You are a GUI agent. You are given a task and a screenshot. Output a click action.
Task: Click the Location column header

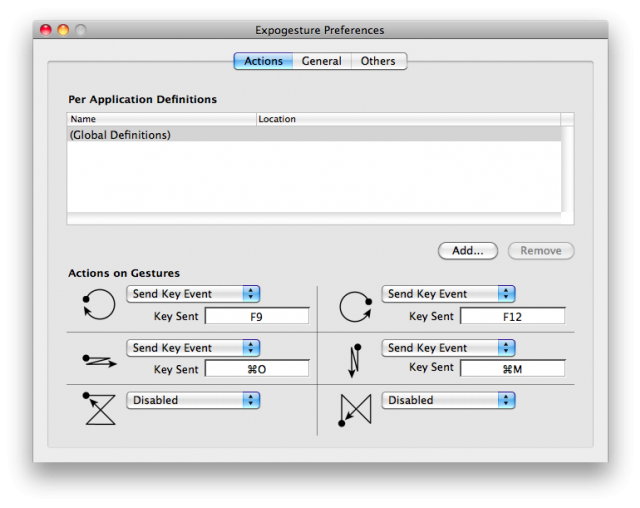click(x=409, y=119)
